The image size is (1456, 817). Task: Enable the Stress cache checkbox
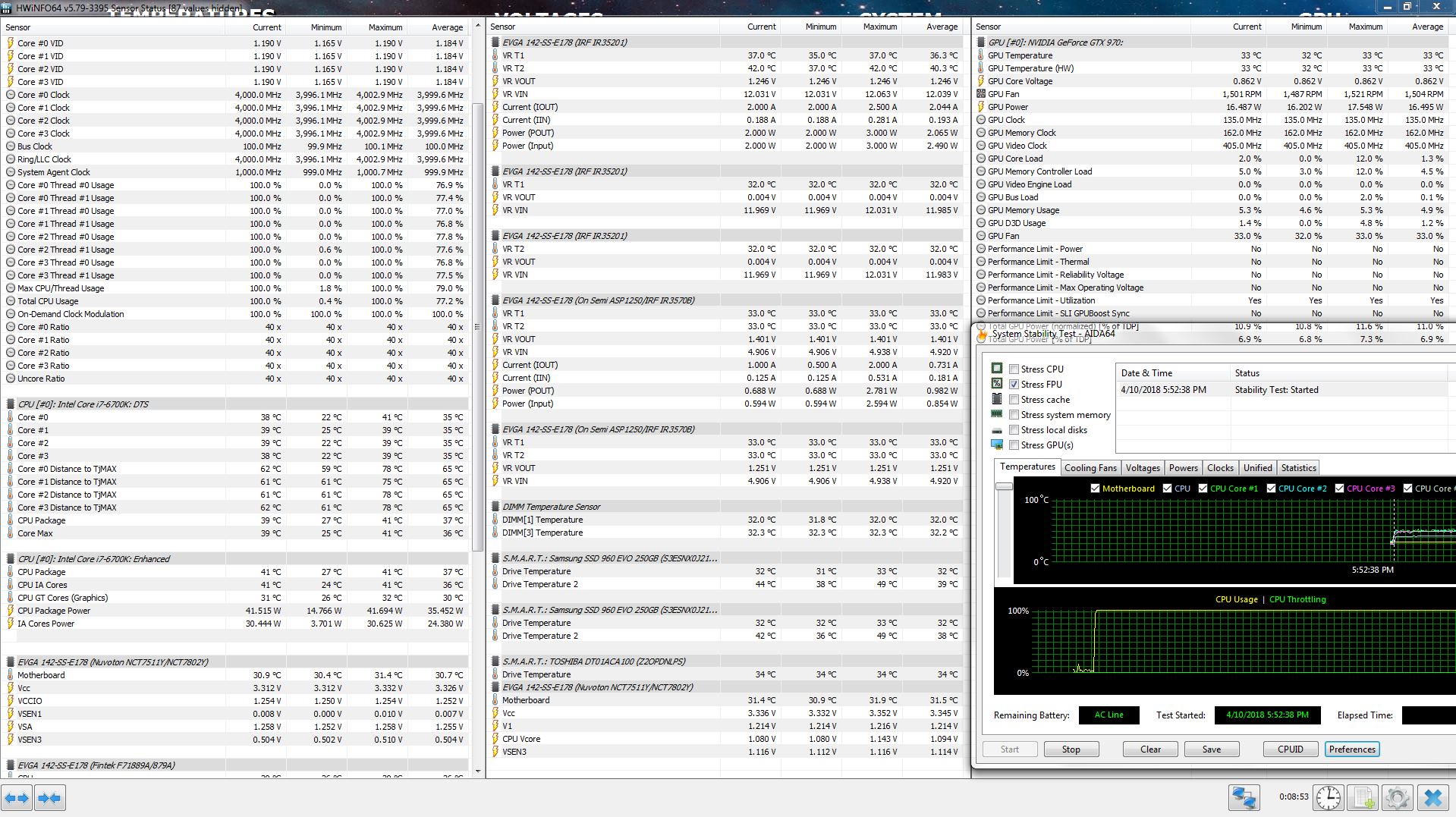click(1014, 400)
